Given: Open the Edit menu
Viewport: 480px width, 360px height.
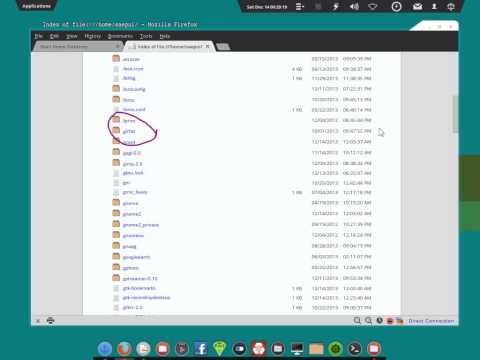Looking at the screenshot, I should pyautogui.click(x=54, y=36).
